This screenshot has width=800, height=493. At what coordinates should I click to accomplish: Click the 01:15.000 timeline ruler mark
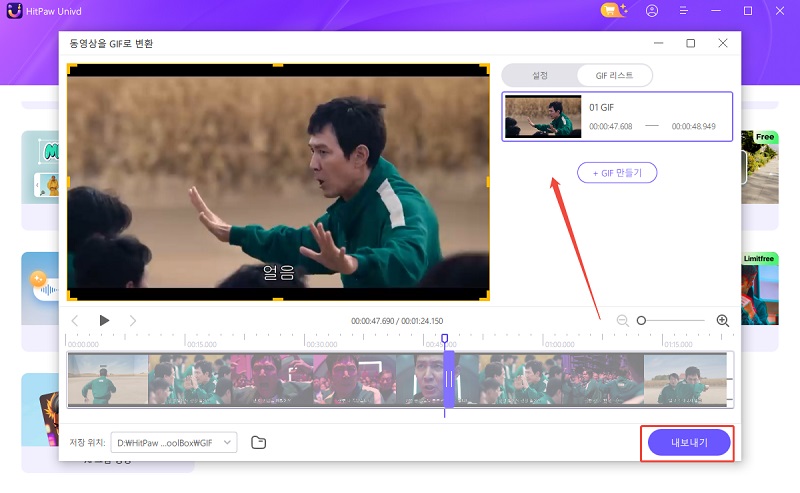pyautogui.click(x=678, y=344)
